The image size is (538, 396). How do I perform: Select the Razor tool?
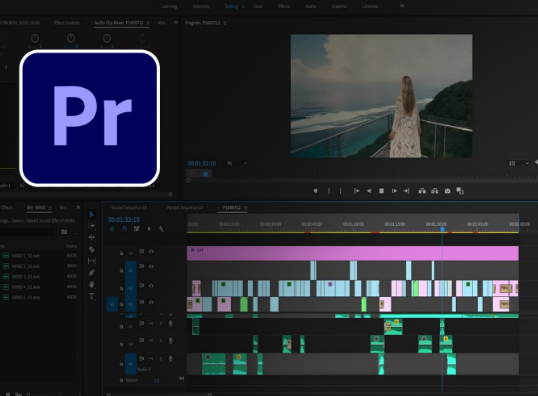pos(92,249)
